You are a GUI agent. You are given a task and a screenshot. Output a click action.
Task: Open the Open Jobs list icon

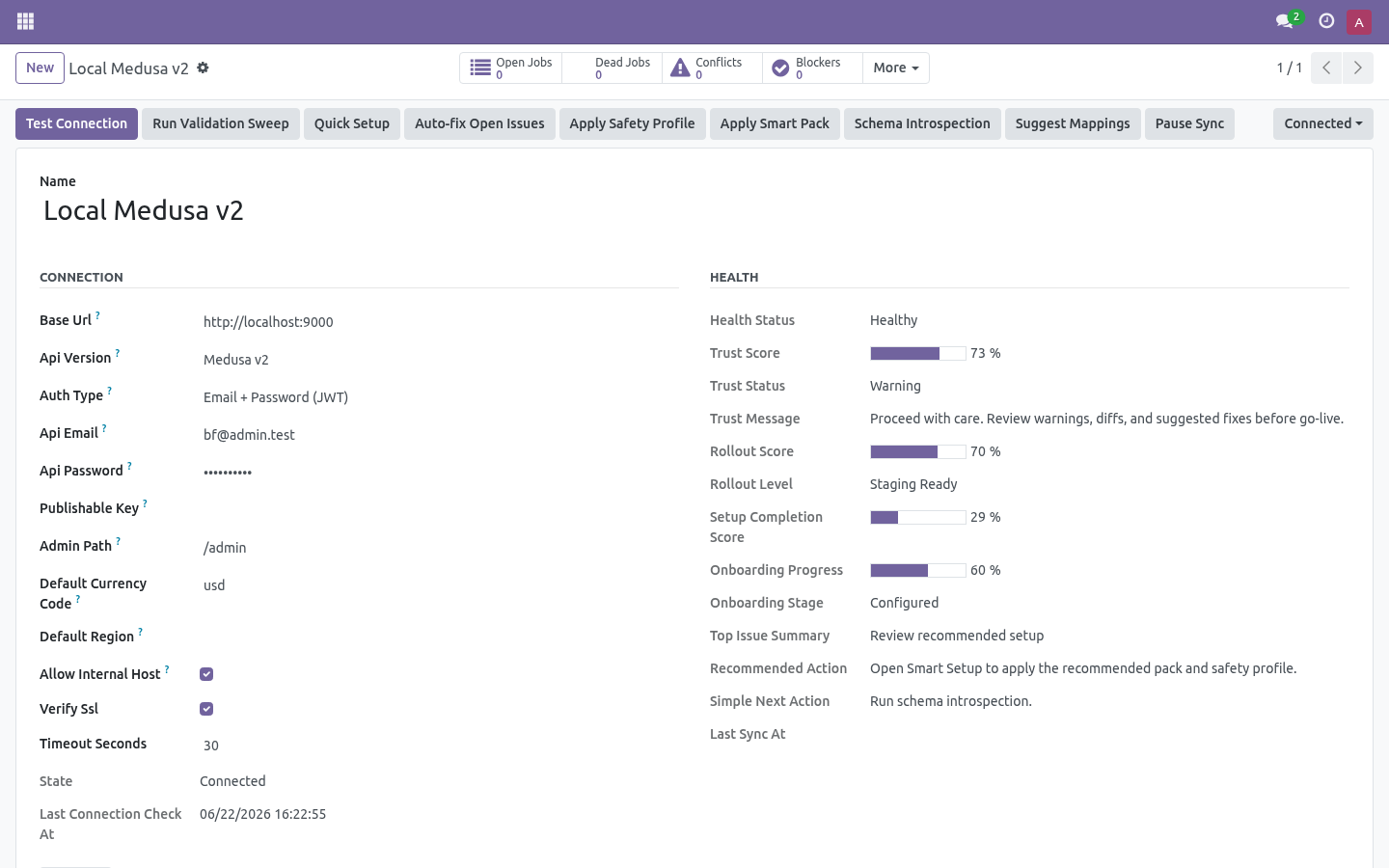tap(480, 68)
